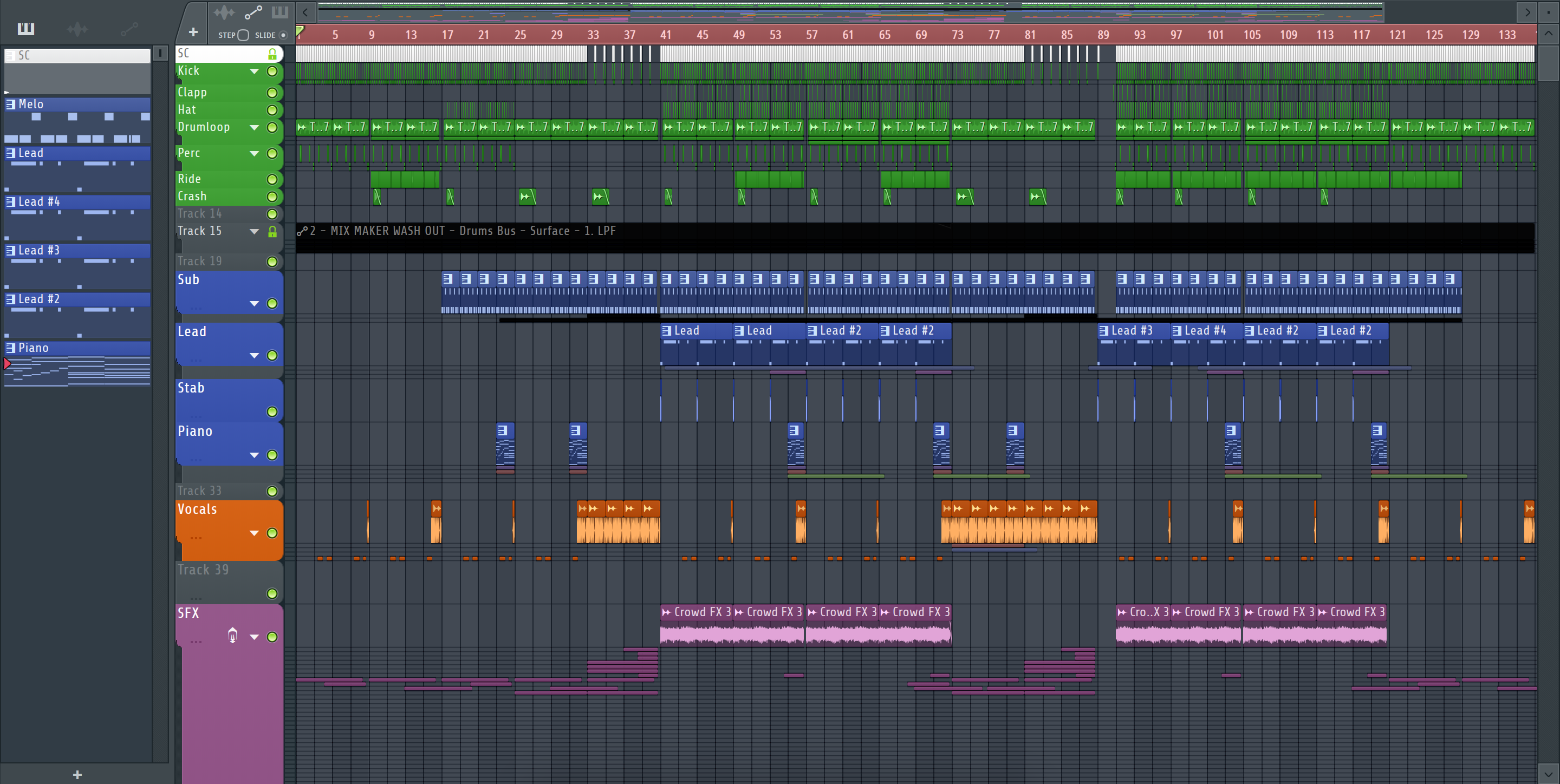Select the picker automation clips filter
The width and height of the screenshot is (1560, 784).
(x=129, y=29)
